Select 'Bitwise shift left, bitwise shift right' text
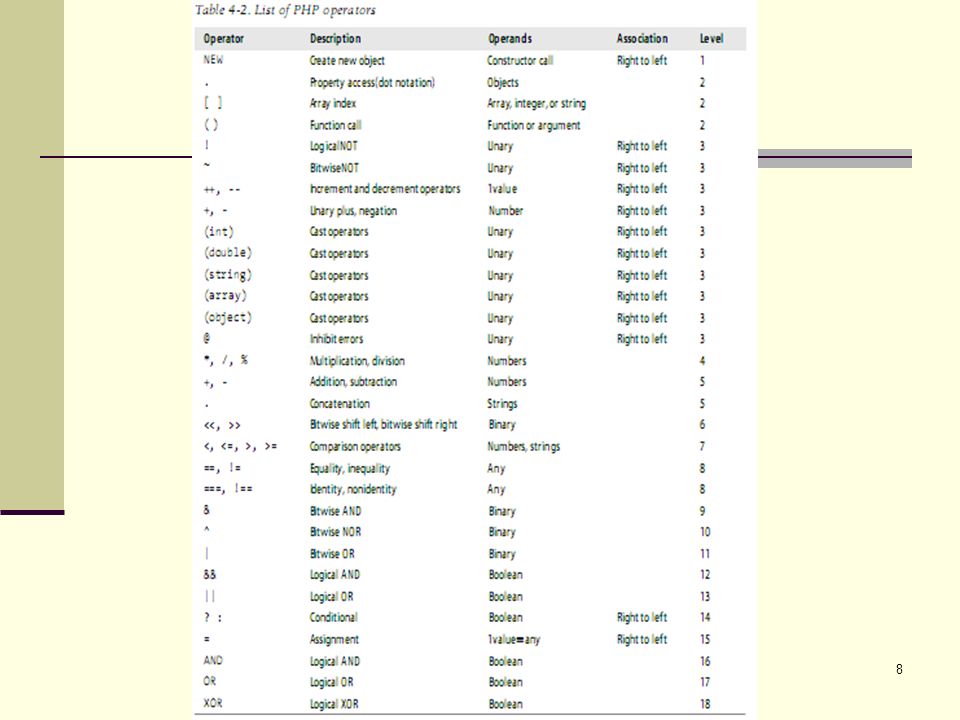960x720 pixels. coord(384,425)
